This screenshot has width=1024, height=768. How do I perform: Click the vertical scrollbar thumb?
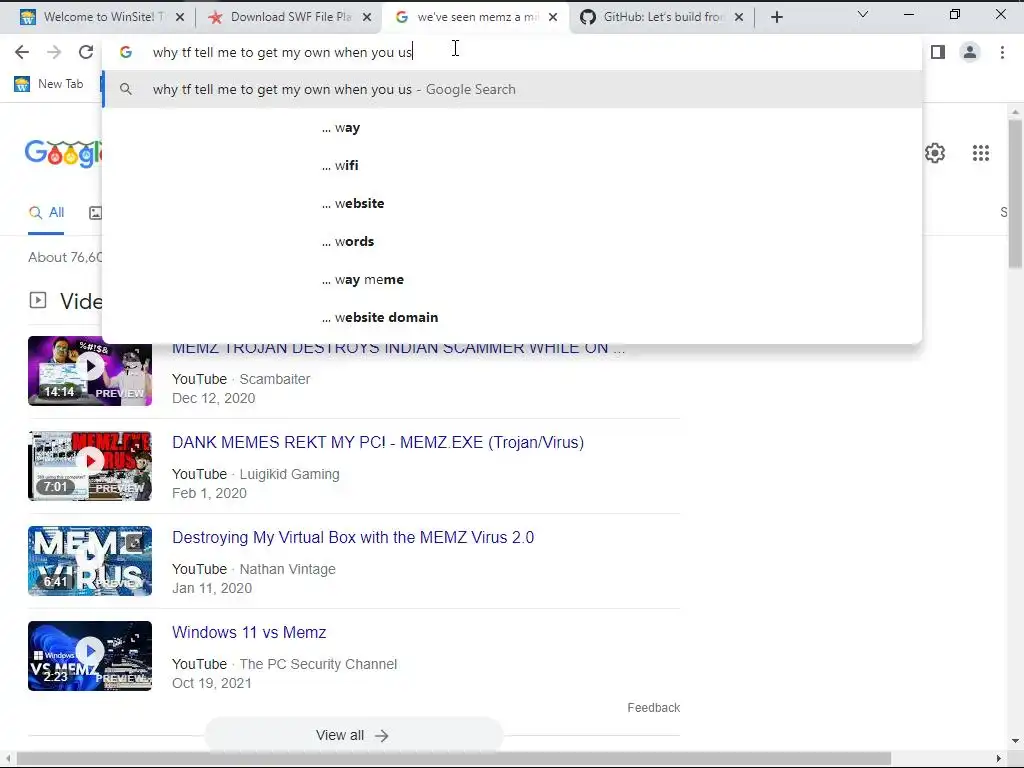1015,193
